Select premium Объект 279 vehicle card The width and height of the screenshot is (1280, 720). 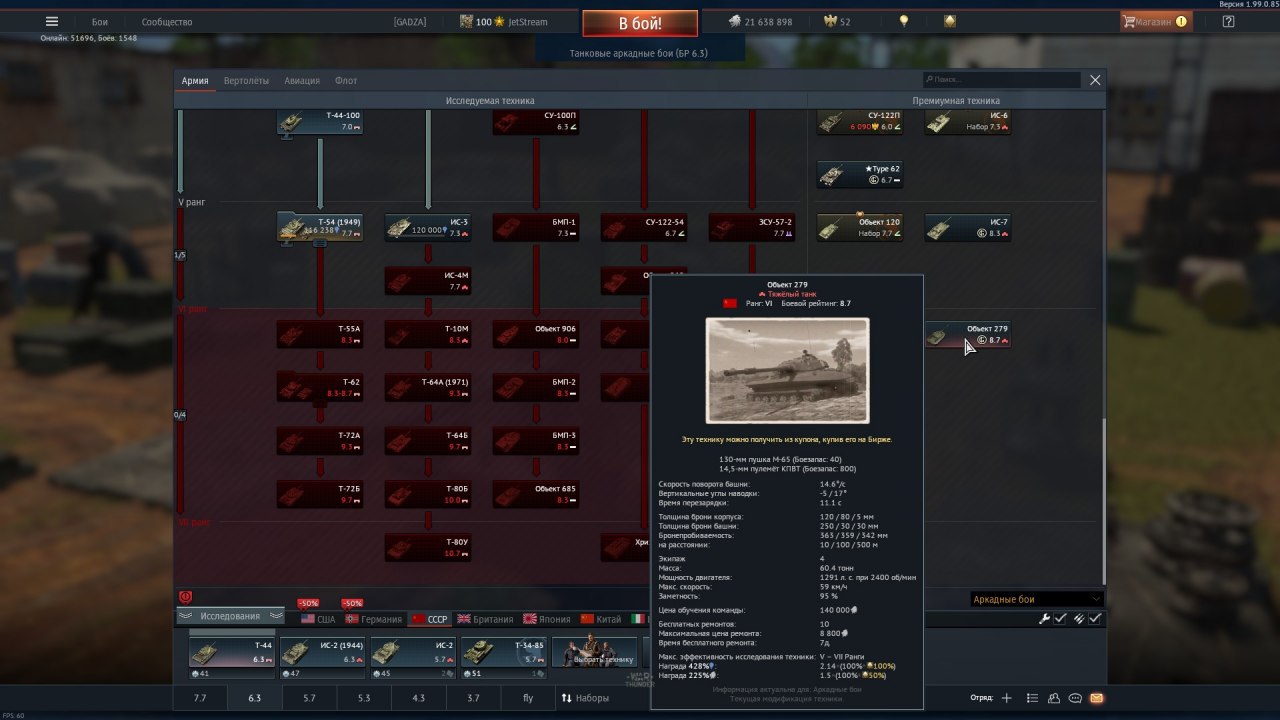968,334
